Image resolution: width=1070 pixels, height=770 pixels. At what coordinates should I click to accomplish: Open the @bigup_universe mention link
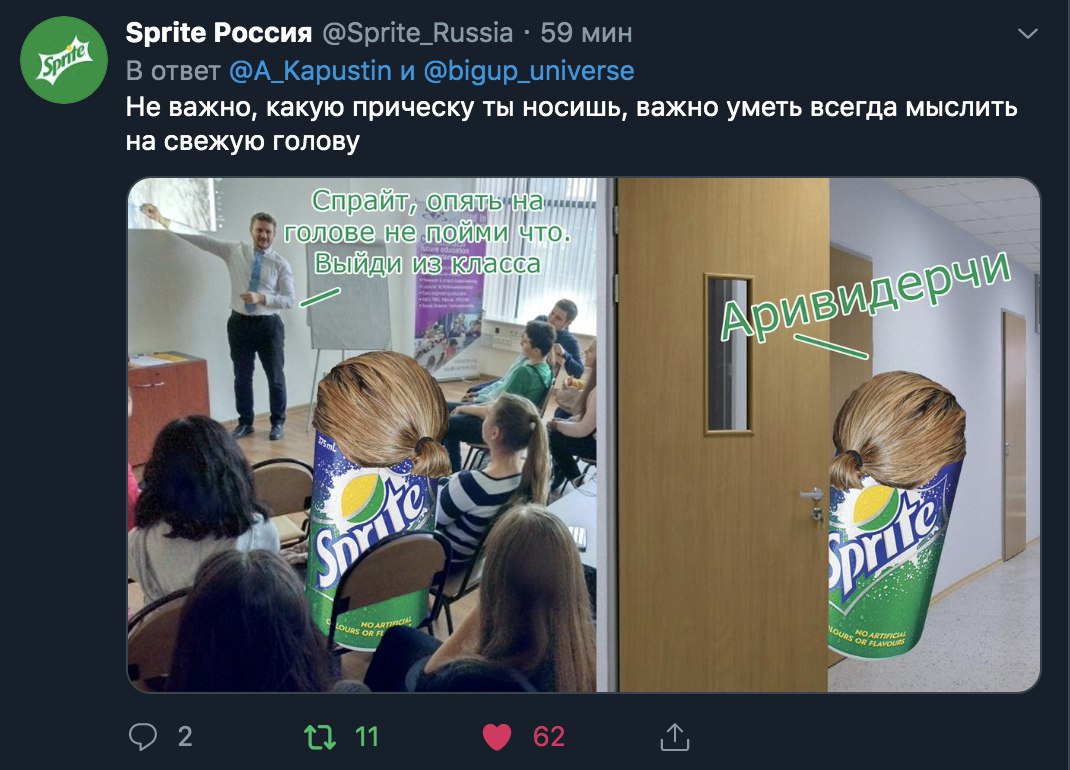(529, 71)
